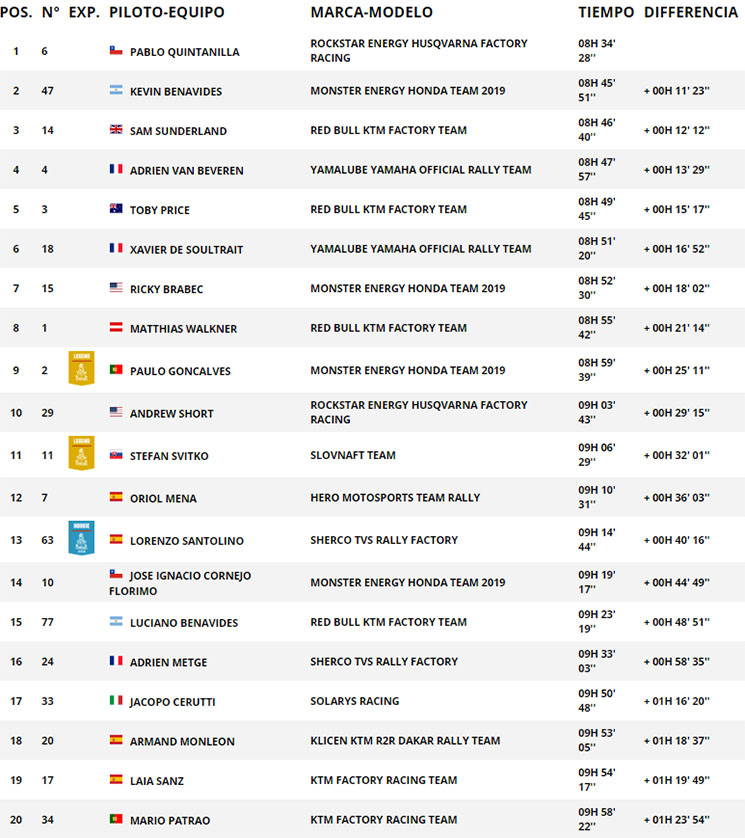745x838 pixels.
Task: Select rider name ANDREW SHORT
Action: 172,414
